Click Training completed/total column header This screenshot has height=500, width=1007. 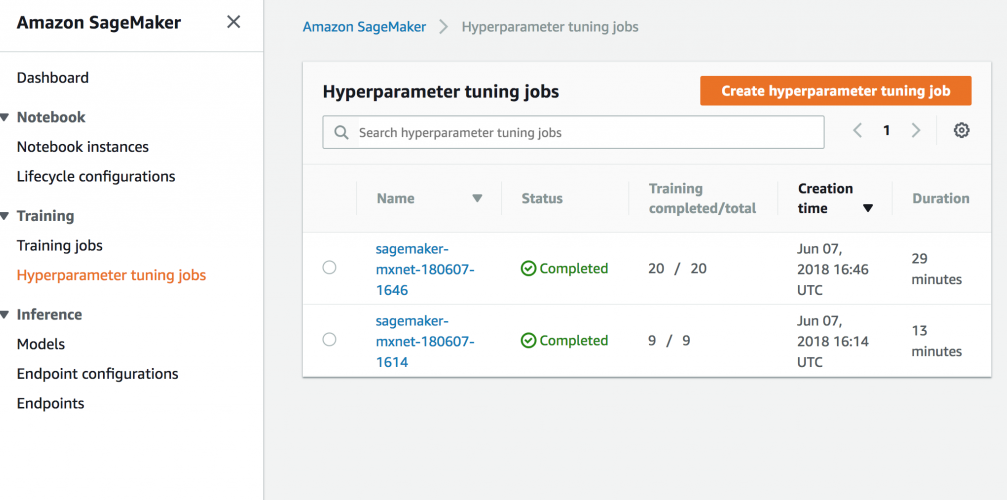point(703,198)
